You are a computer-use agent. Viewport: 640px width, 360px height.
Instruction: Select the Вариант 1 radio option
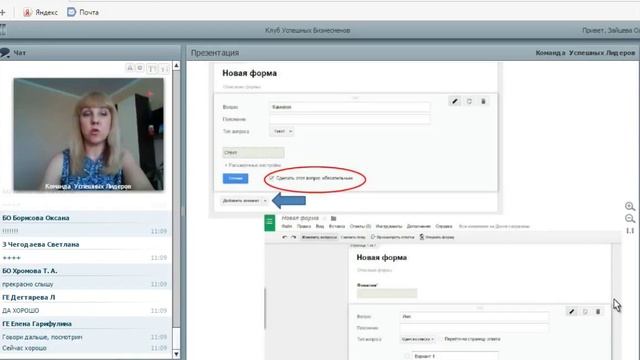coord(407,356)
